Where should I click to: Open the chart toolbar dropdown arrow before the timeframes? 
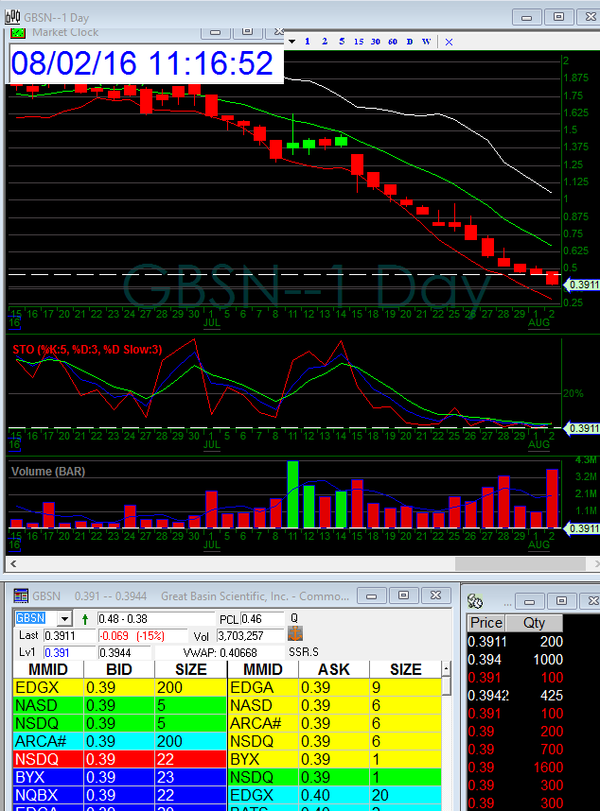click(x=291, y=42)
